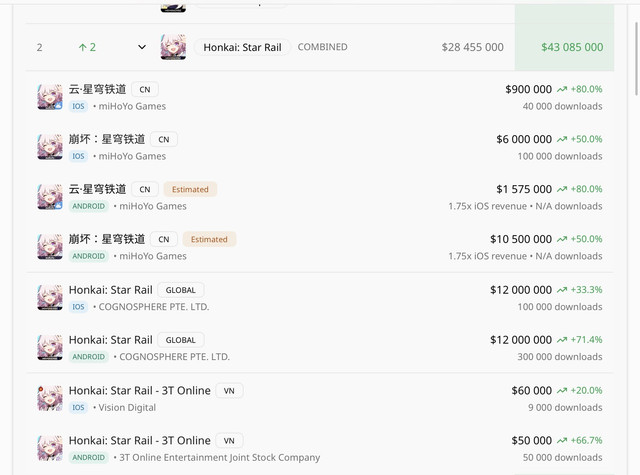Click the COMBINED label
The image size is (640, 475).
(x=322, y=47)
